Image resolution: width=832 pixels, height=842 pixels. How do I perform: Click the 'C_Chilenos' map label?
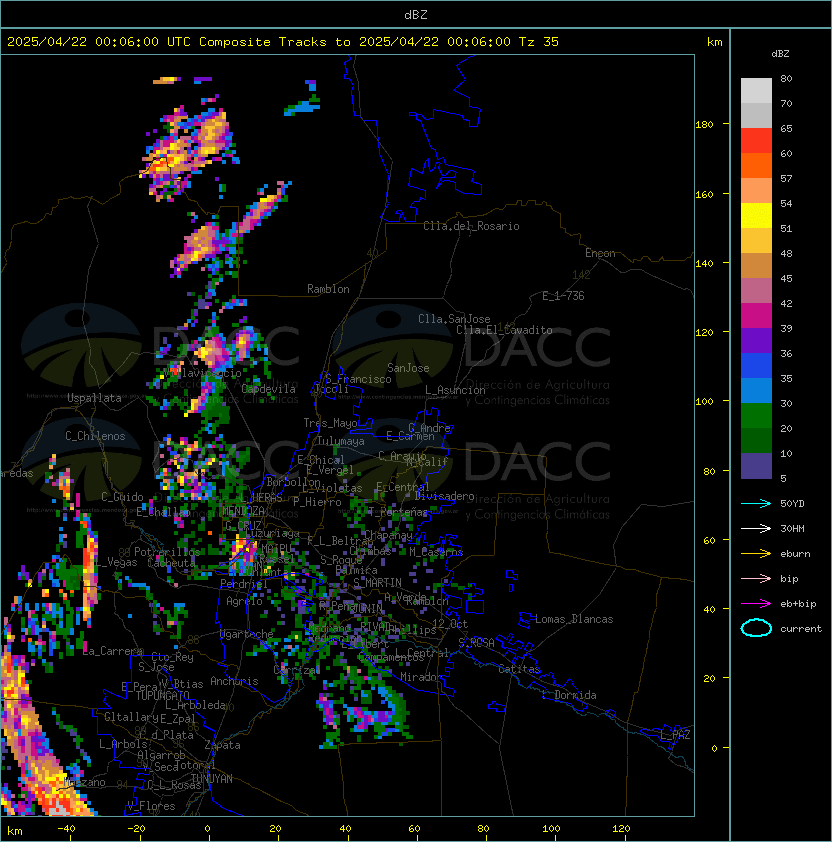pyautogui.click(x=95, y=436)
